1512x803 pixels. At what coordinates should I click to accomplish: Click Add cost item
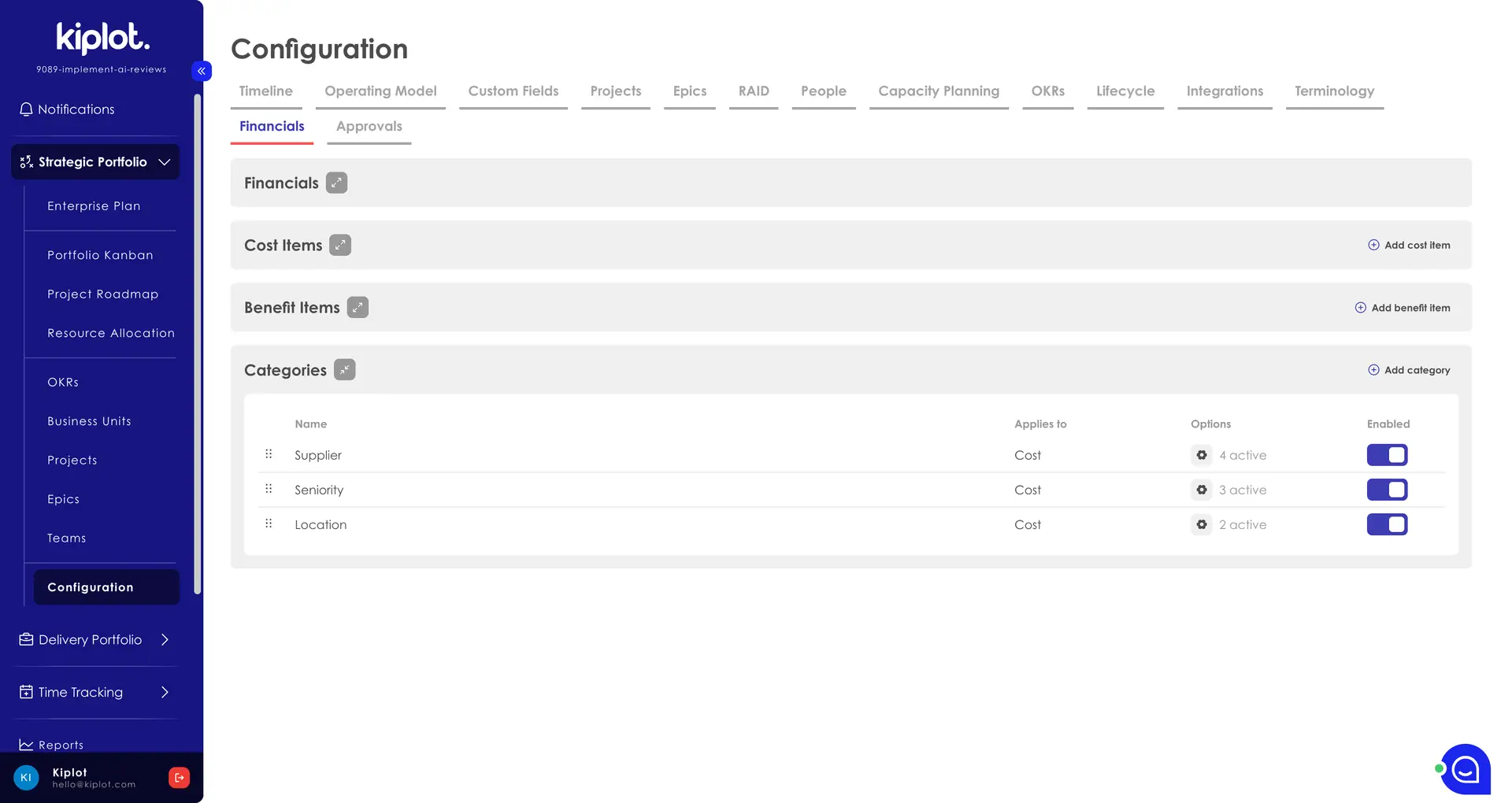tap(1409, 245)
